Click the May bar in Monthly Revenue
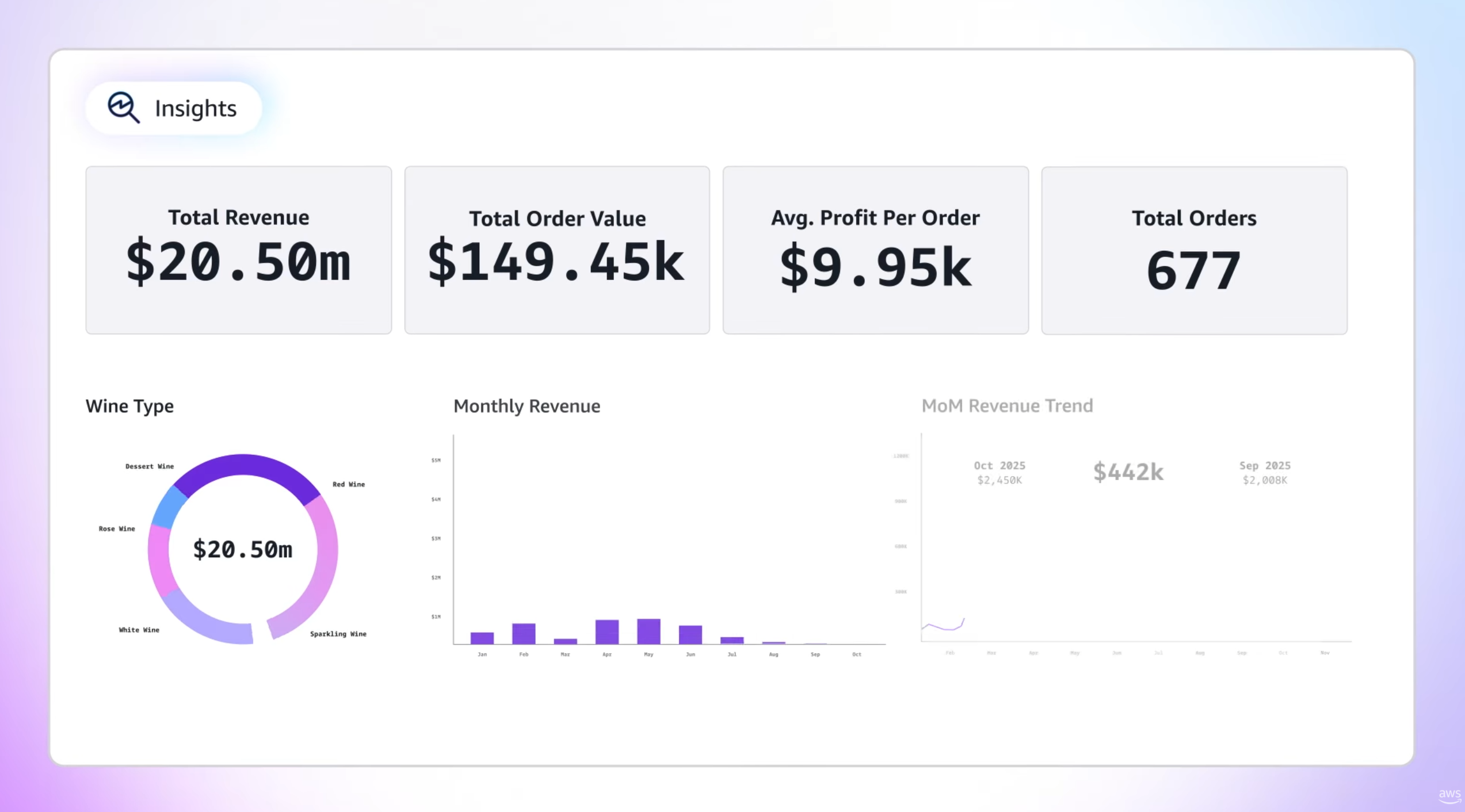The width and height of the screenshot is (1465, 812). coord(648,631)
